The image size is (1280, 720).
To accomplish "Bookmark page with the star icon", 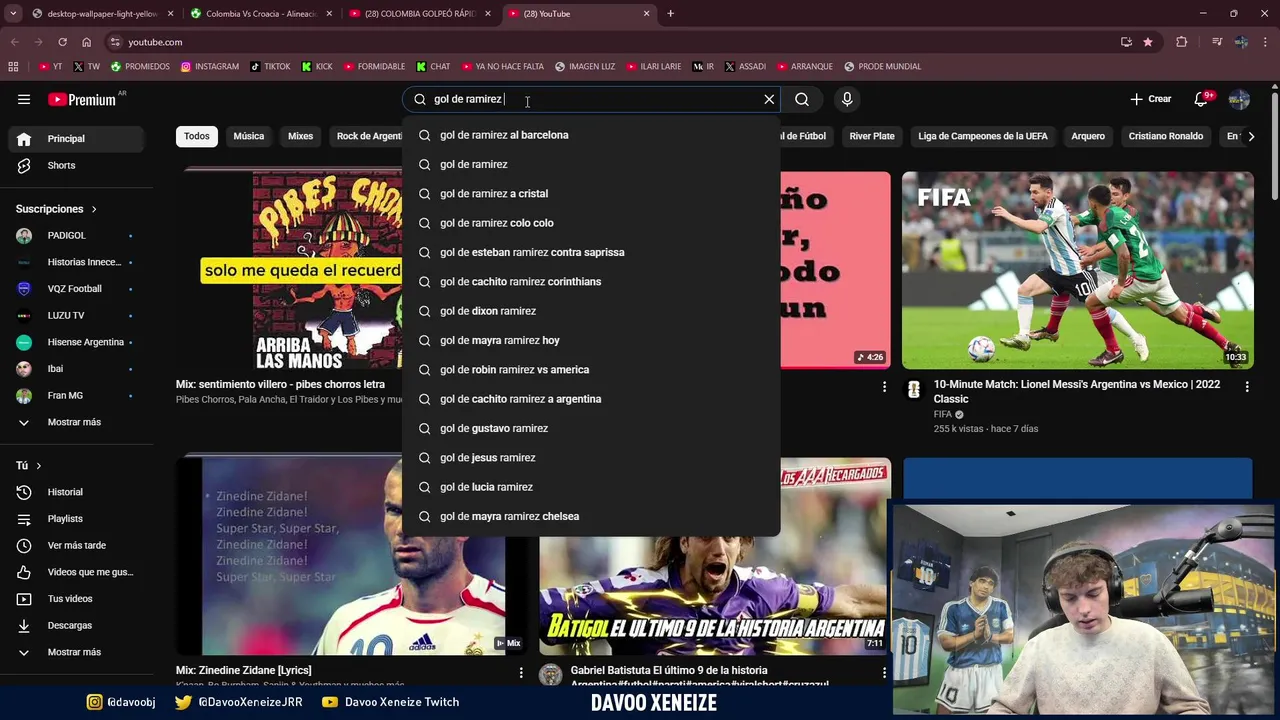I will point(1148,42).
